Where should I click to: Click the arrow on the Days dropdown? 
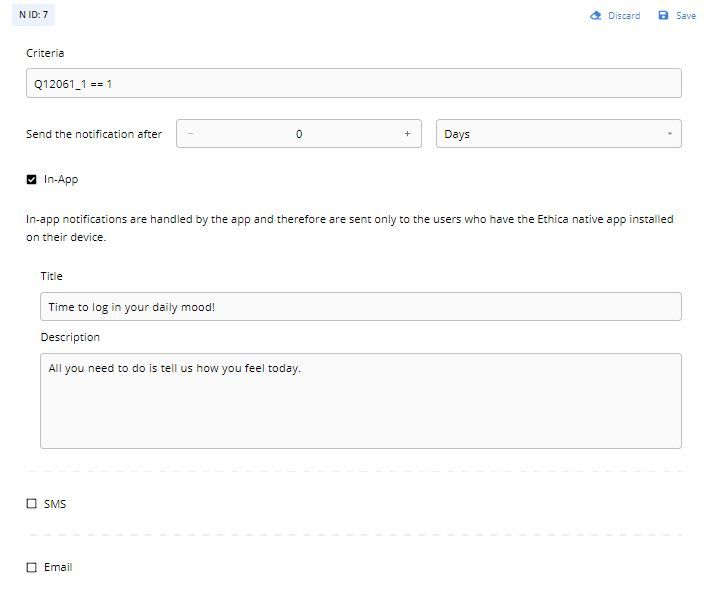pyautogui.click(x=669, y=134)
